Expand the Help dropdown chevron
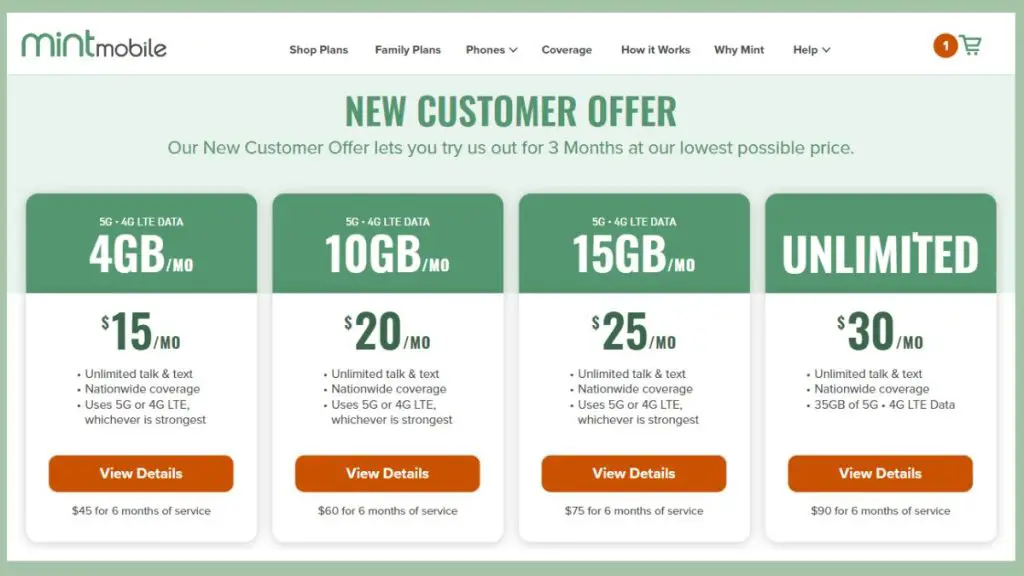The image size is (1024, 576). pyautogui.click(x=826, y=50)
